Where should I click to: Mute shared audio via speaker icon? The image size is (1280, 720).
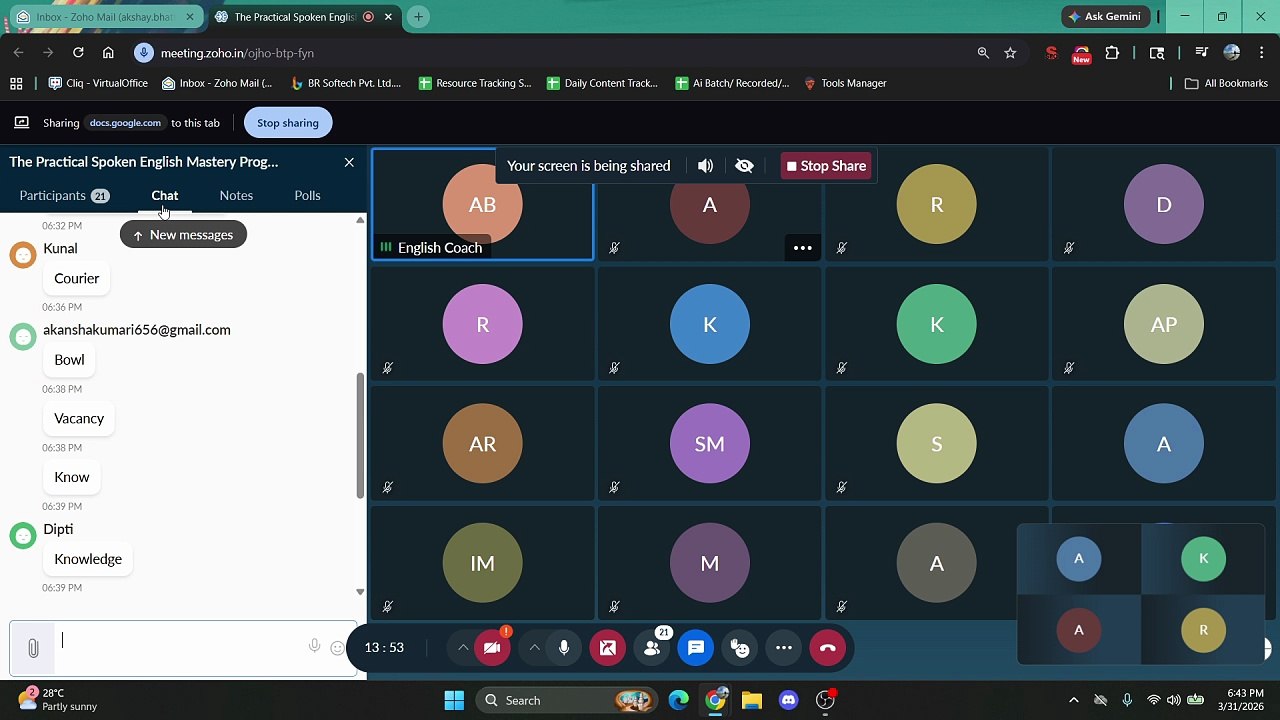(706, 166)
